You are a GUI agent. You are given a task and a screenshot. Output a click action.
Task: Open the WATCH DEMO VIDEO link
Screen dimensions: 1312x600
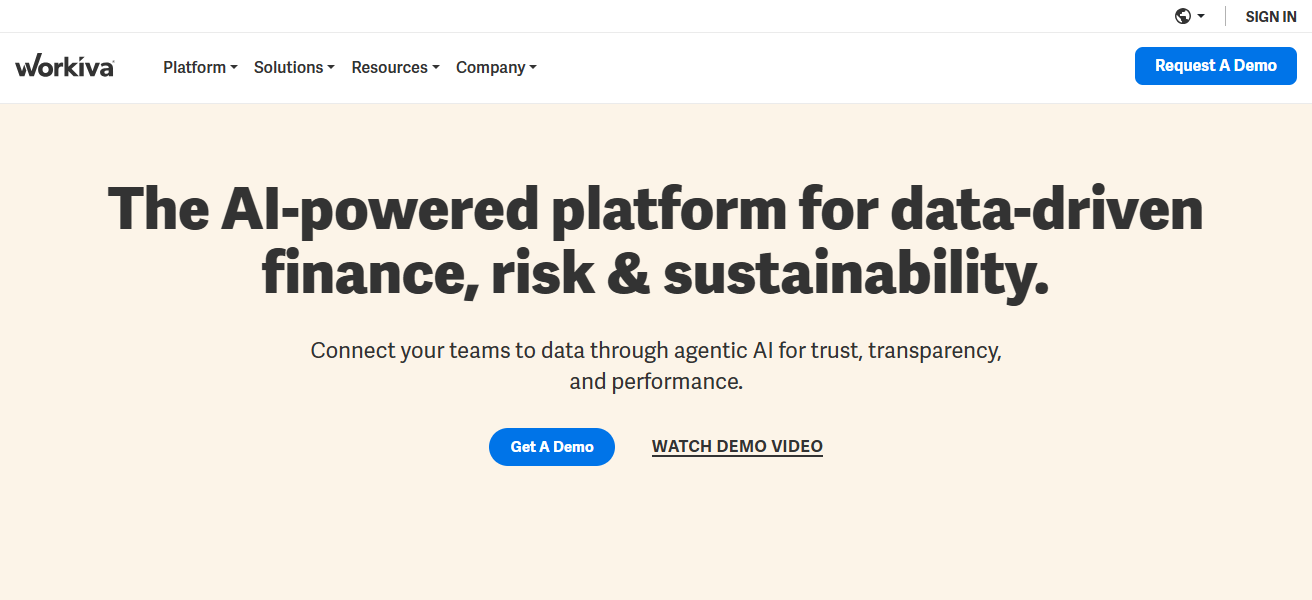click(x=737, y=447)
